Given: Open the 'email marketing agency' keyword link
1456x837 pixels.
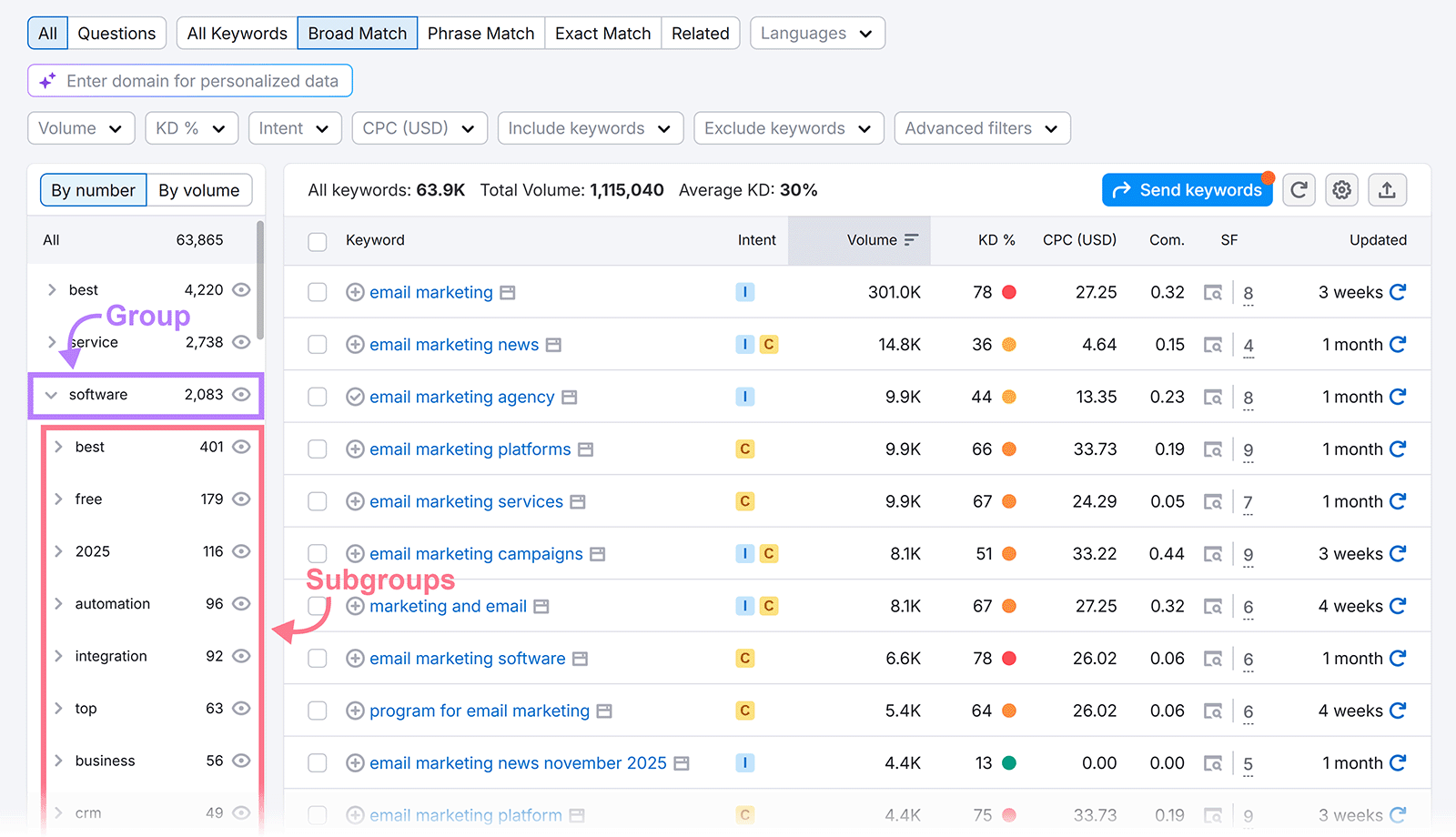Looking at the screenshot, I should click(461, 397).
